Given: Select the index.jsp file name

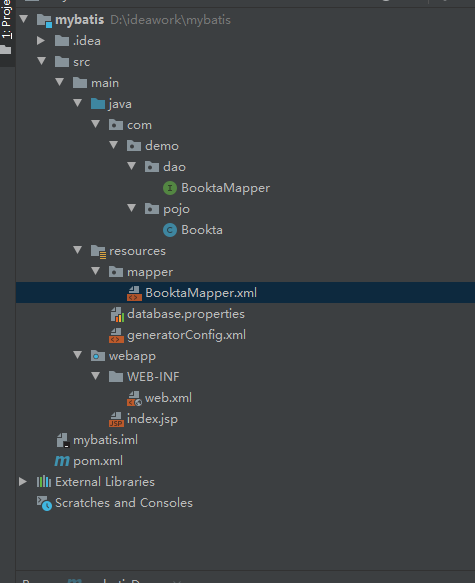Looking at the screenshot, I should (x=152, y=419).
